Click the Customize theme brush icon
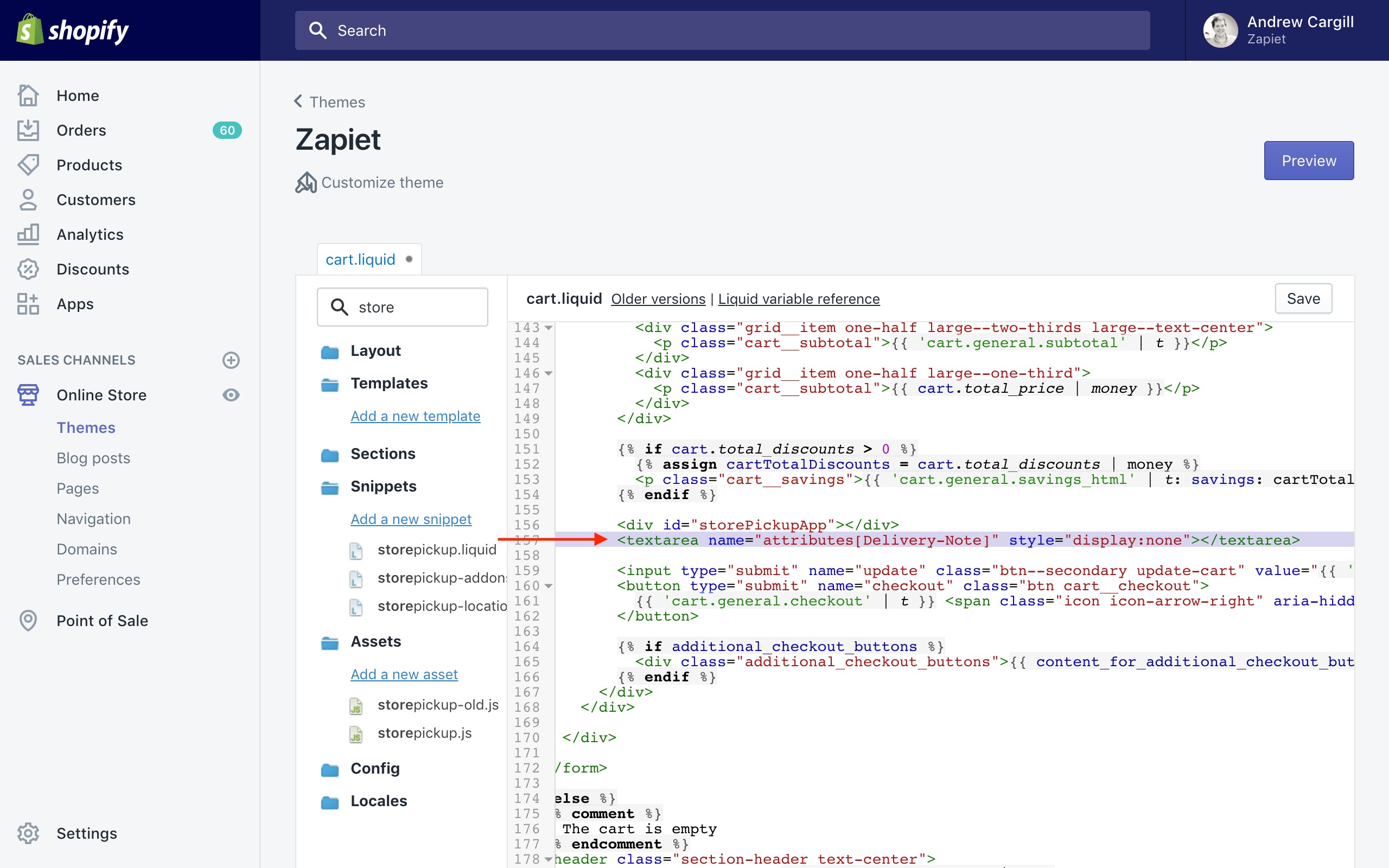The image size is (1389, 868). click(x=306, y=183)
